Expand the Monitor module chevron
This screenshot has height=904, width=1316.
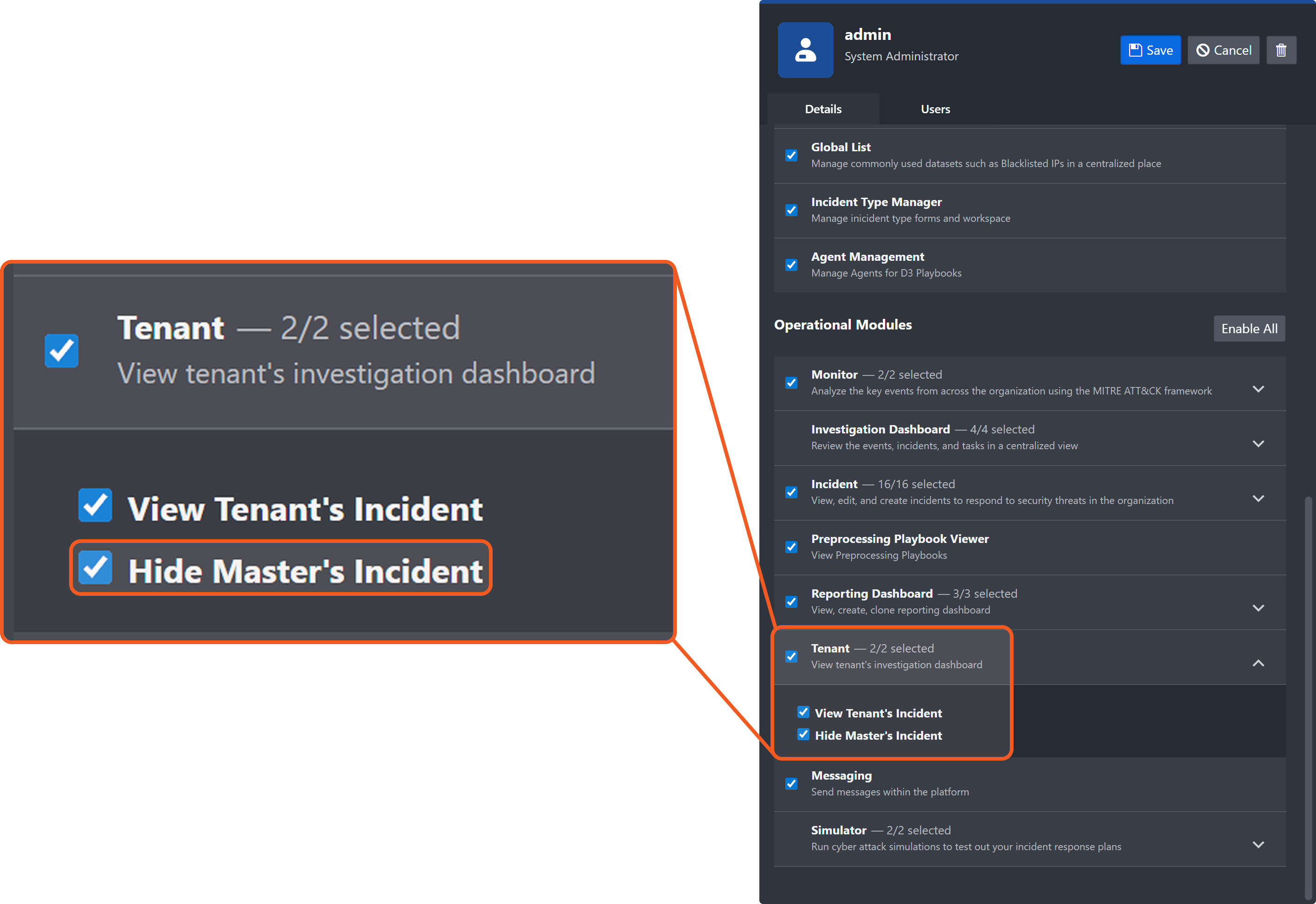[1258, 389]
